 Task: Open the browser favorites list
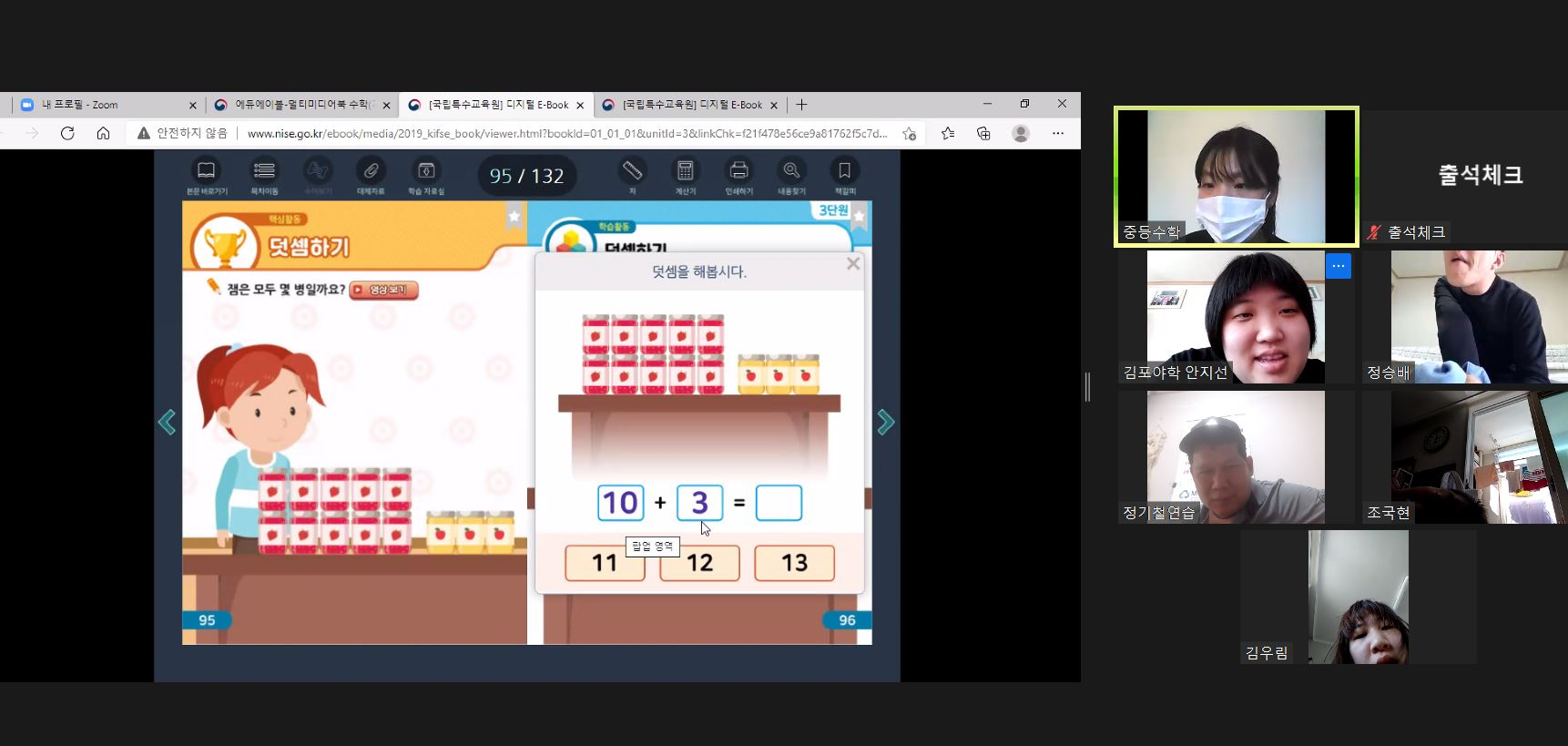pyautogui.click(x=948, y=133)
